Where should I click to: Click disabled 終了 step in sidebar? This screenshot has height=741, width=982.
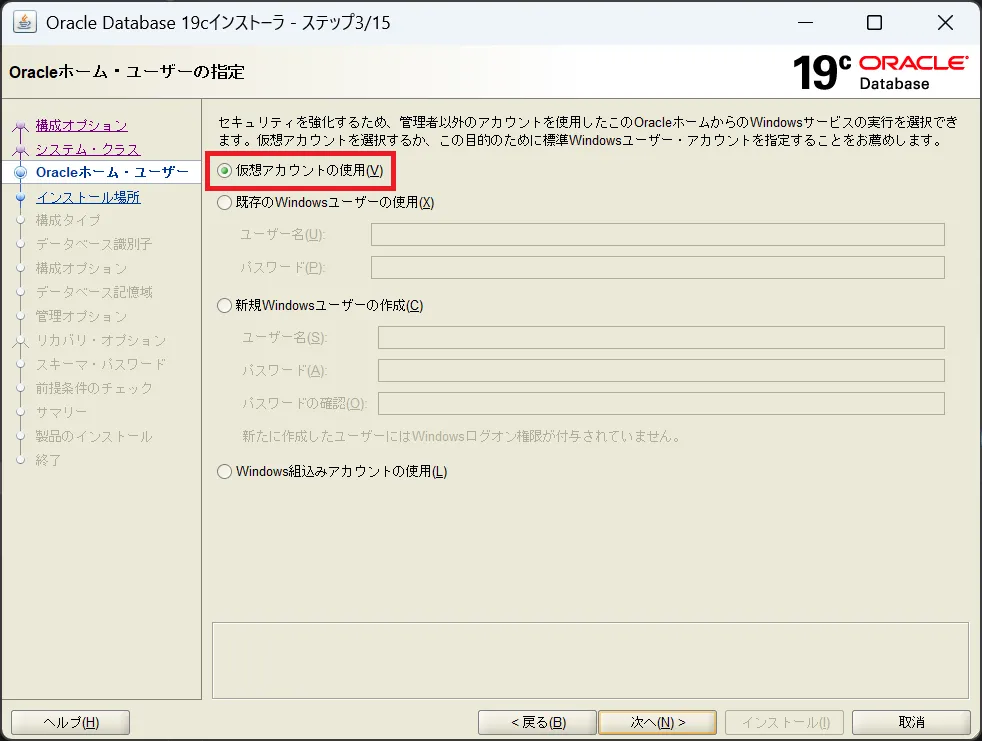[48, 460]
